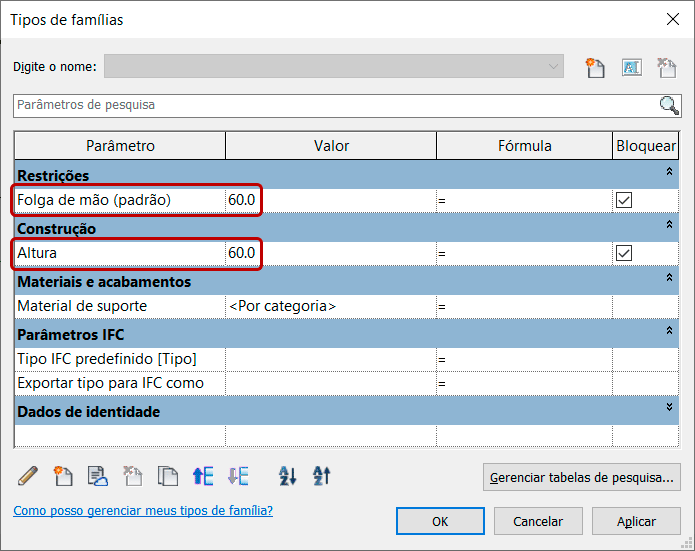Collapse the Restrições group
The width and height of the screenshot is (695, 551).
click(x=669, y=174)
